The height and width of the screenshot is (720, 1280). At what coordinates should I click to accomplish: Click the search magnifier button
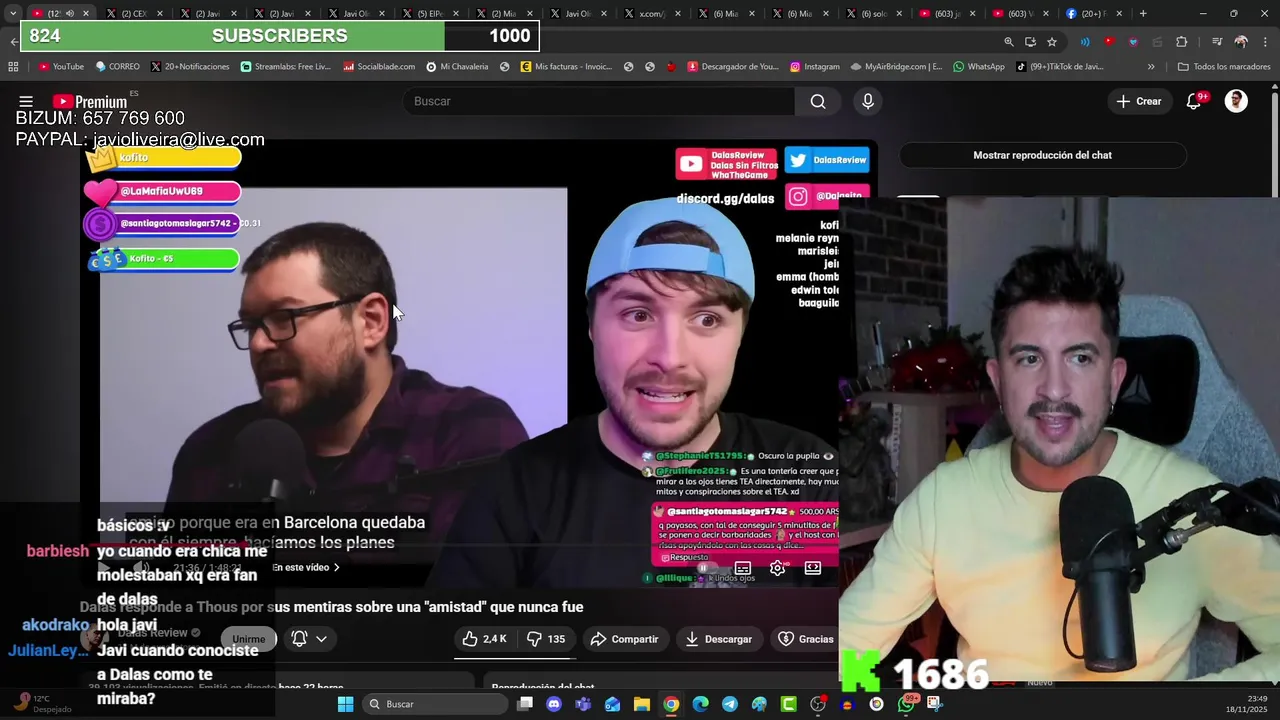click(818, 101)
